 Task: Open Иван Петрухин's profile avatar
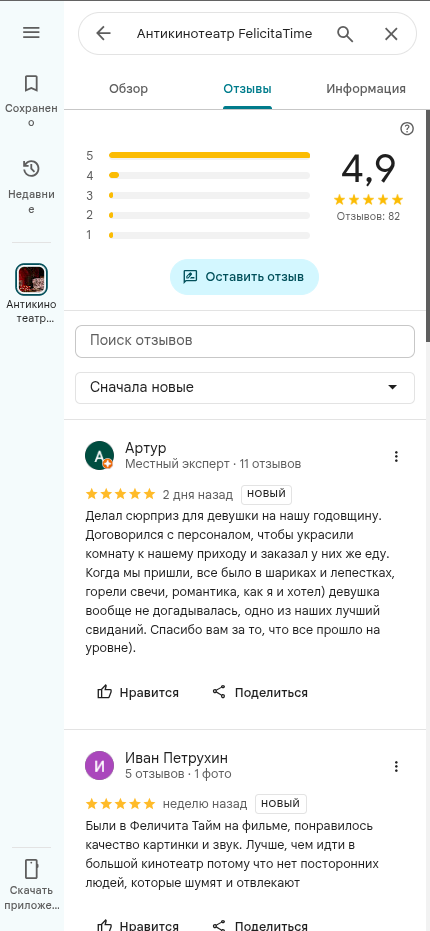point(99,766)
